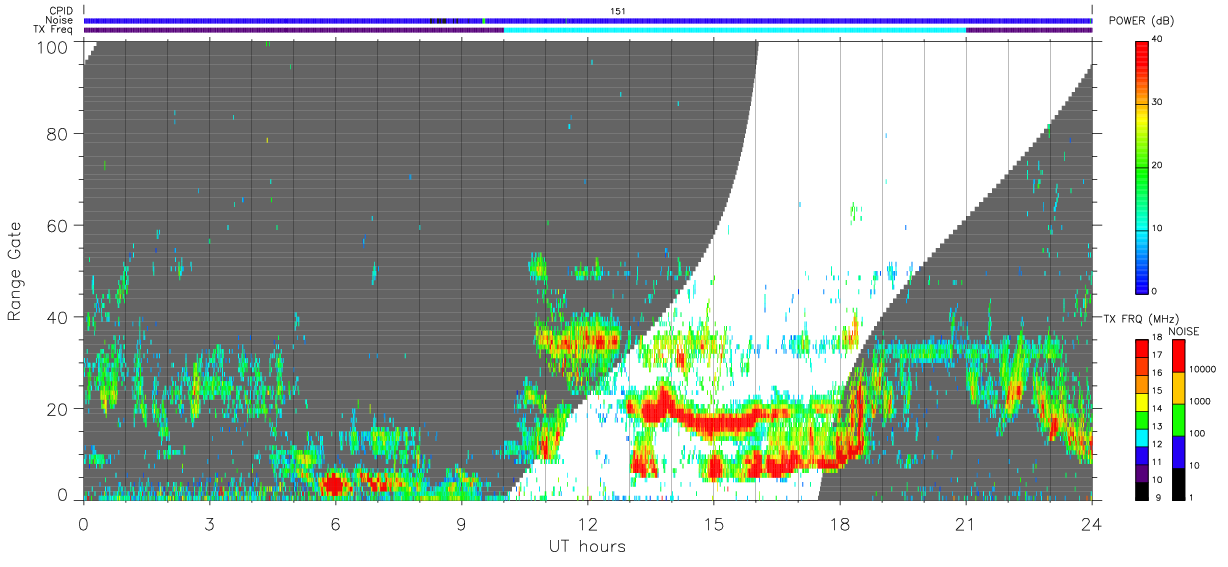The width and height of the screenshot is (1228, 567).
Task: Click the Range Gate tick label 100
Action: (54, 46)
